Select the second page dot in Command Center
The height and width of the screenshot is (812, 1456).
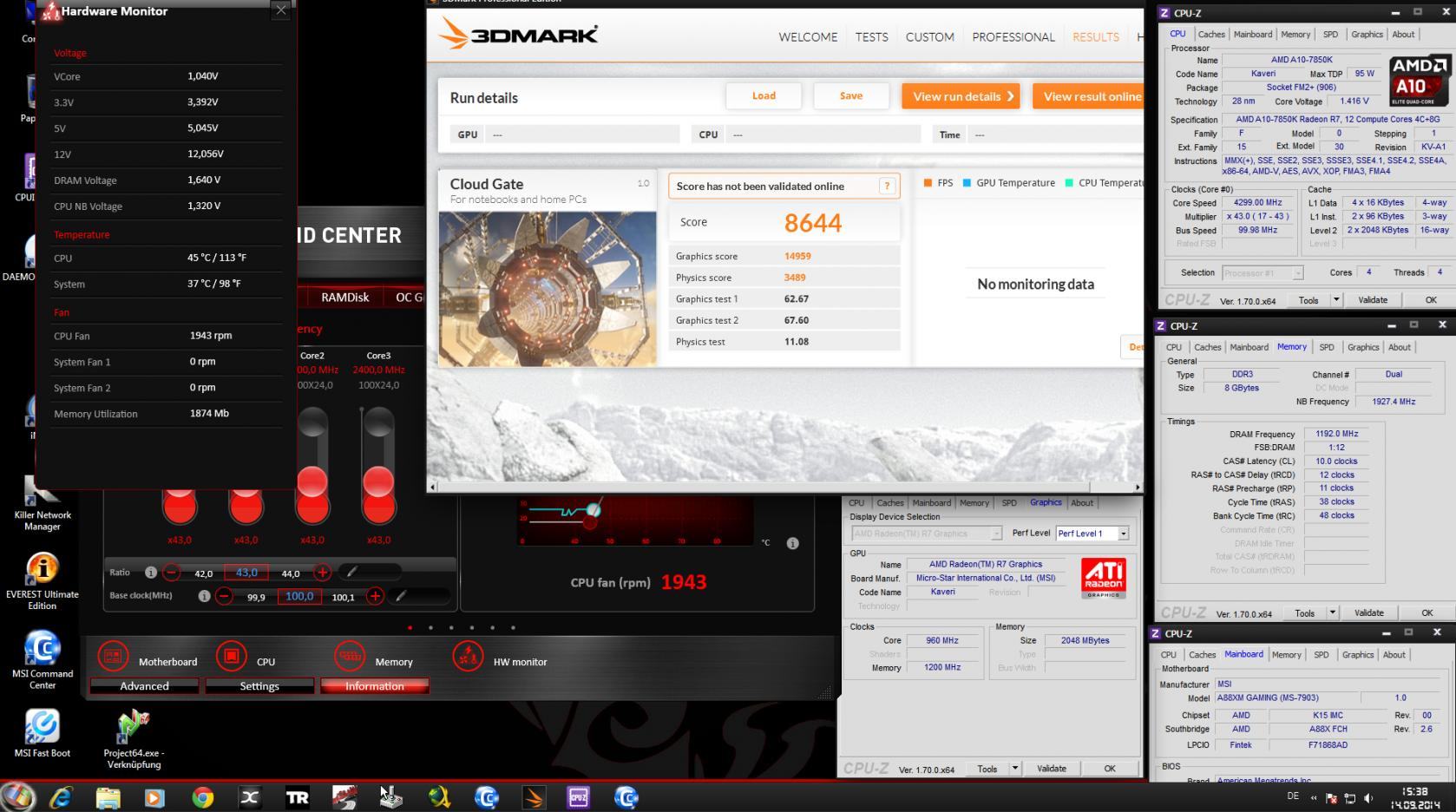coord(430,627)
